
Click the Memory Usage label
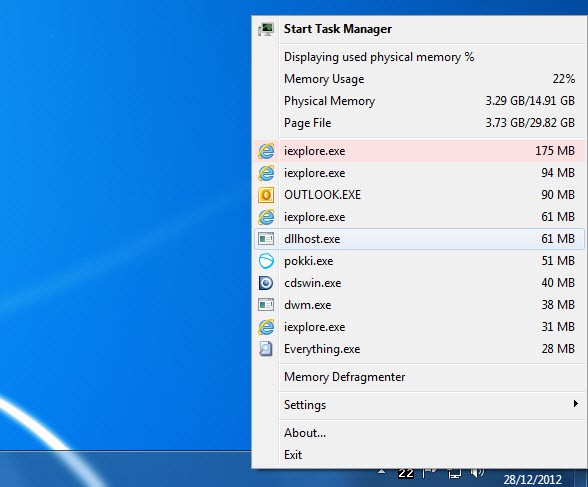[324, 79]
